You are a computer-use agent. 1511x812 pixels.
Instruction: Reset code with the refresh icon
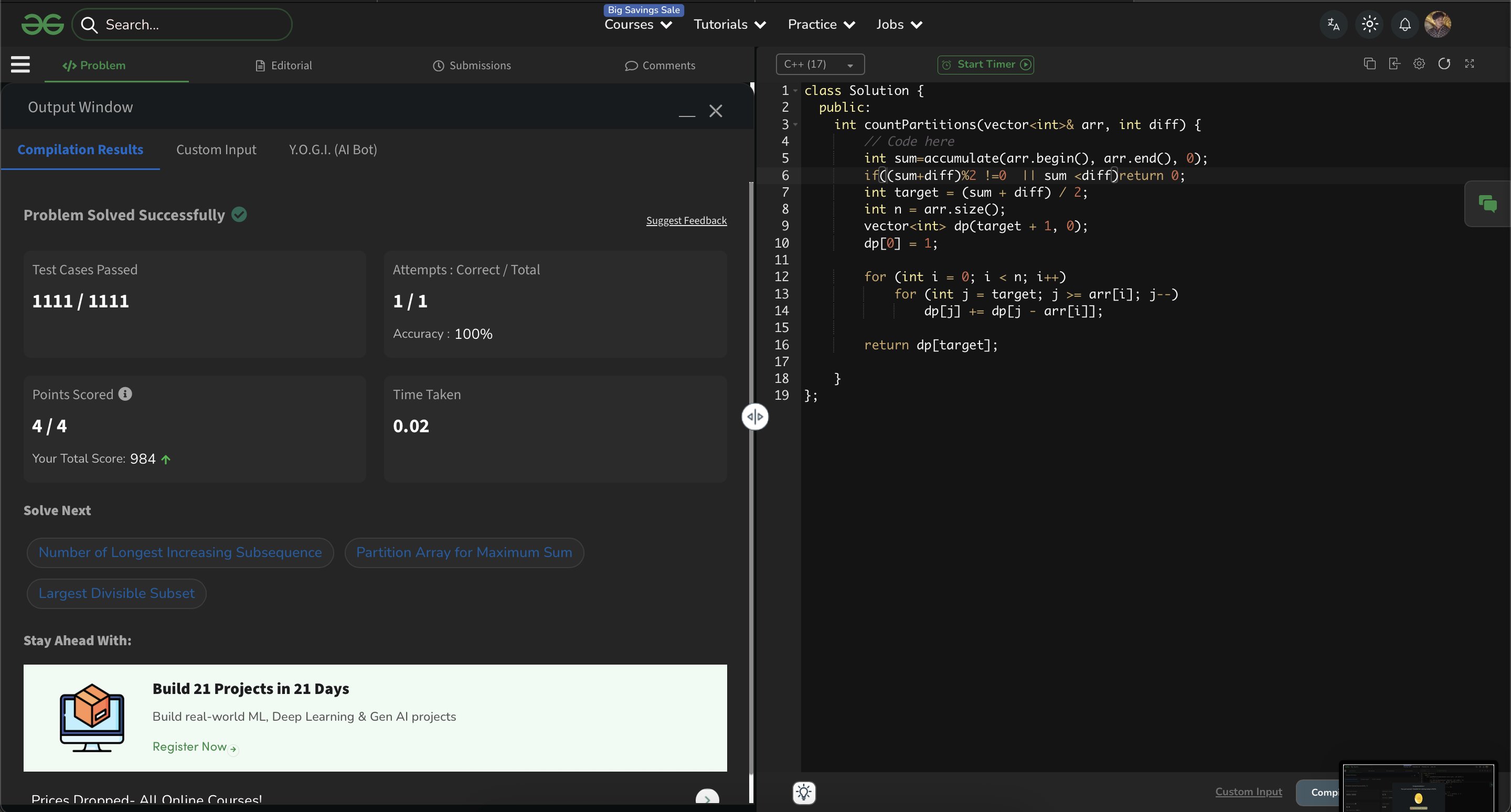(1444, 64)
